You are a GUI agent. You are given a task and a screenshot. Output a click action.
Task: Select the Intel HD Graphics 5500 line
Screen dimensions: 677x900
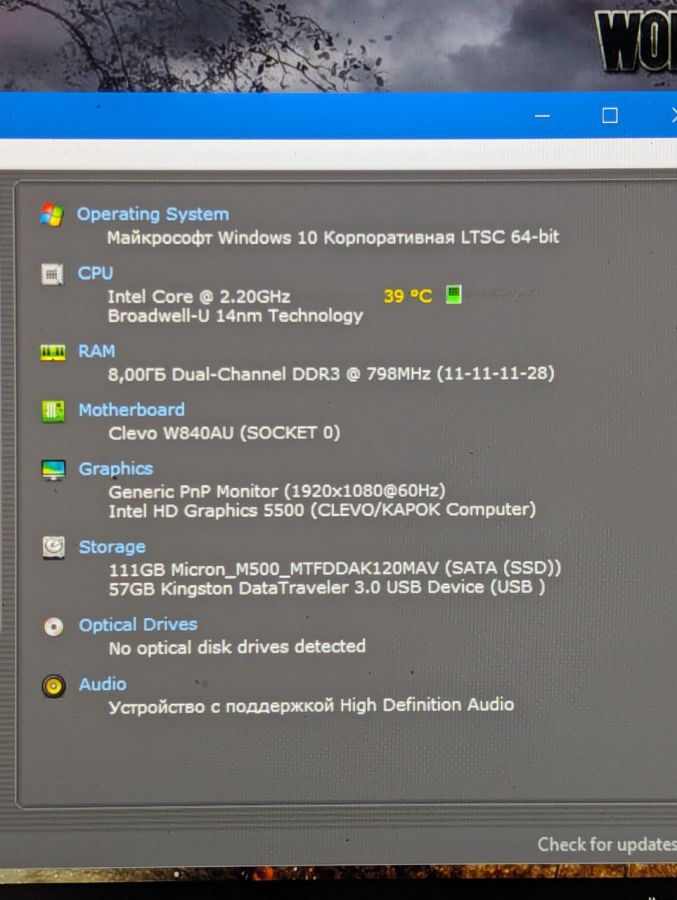322,510
